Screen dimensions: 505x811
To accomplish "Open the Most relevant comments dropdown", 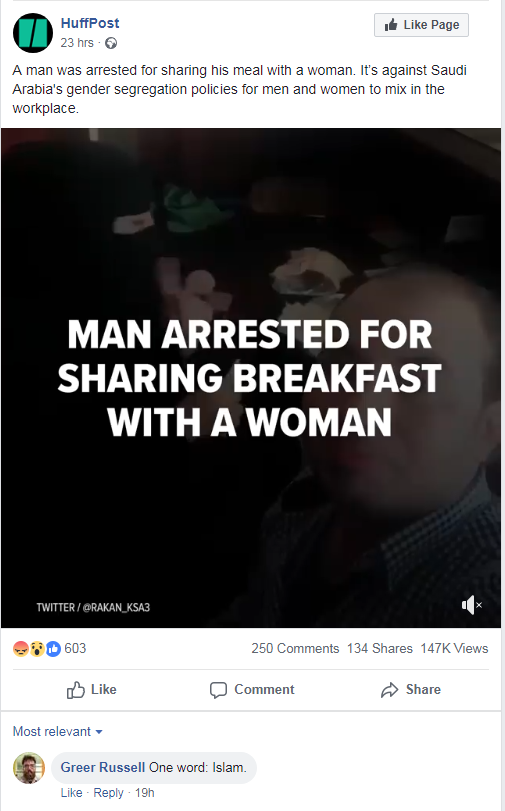I will coord(57,731).
